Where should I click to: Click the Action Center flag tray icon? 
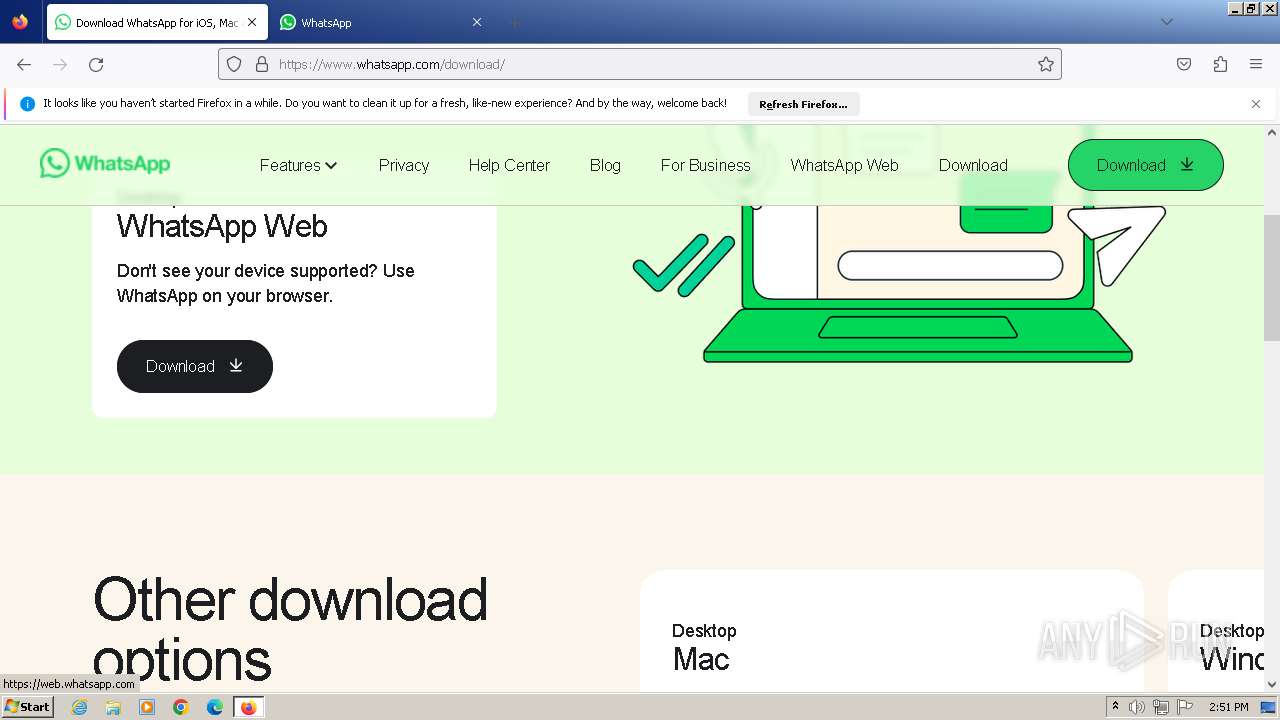(x=1185, y=707)
